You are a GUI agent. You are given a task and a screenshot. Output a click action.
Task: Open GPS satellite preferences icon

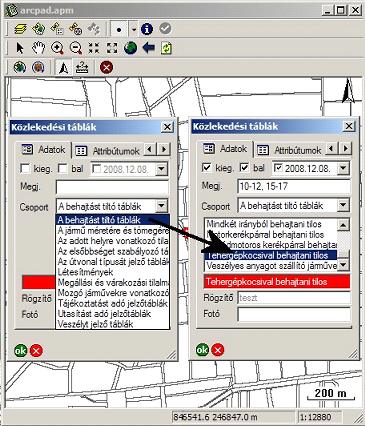pos(57,29)
